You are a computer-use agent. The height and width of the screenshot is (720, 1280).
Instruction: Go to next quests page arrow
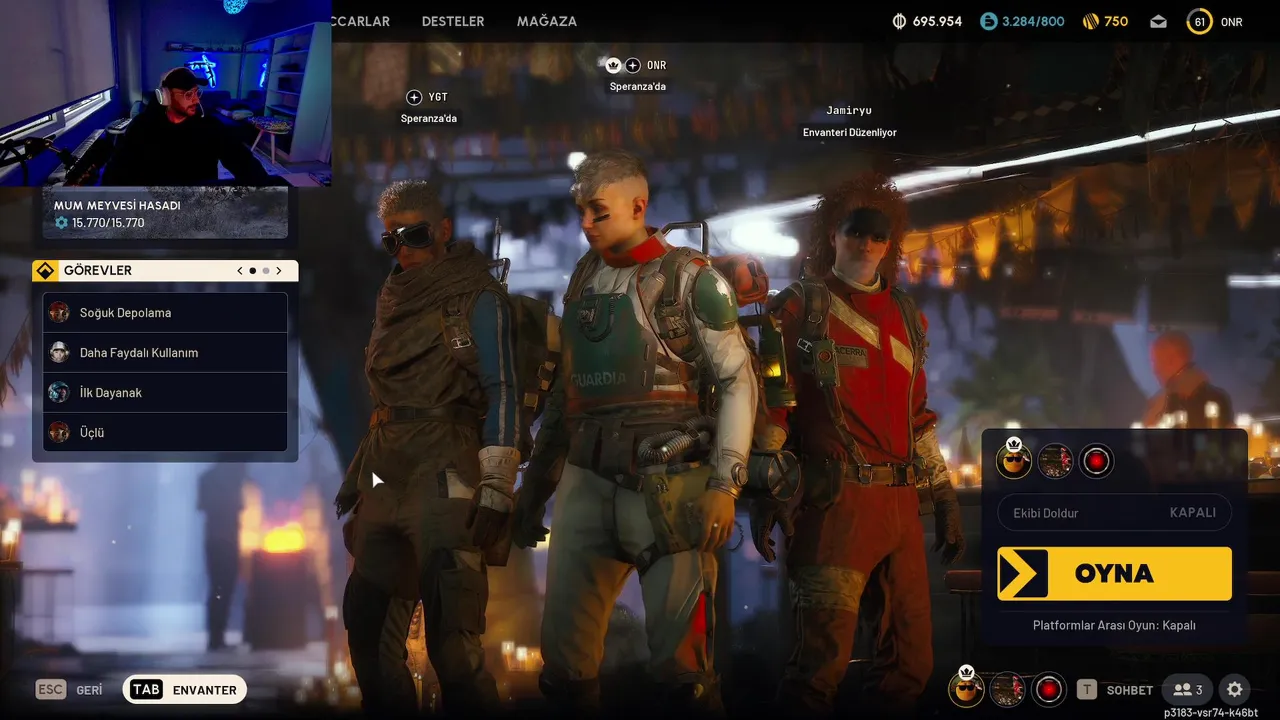click(279, 271)
